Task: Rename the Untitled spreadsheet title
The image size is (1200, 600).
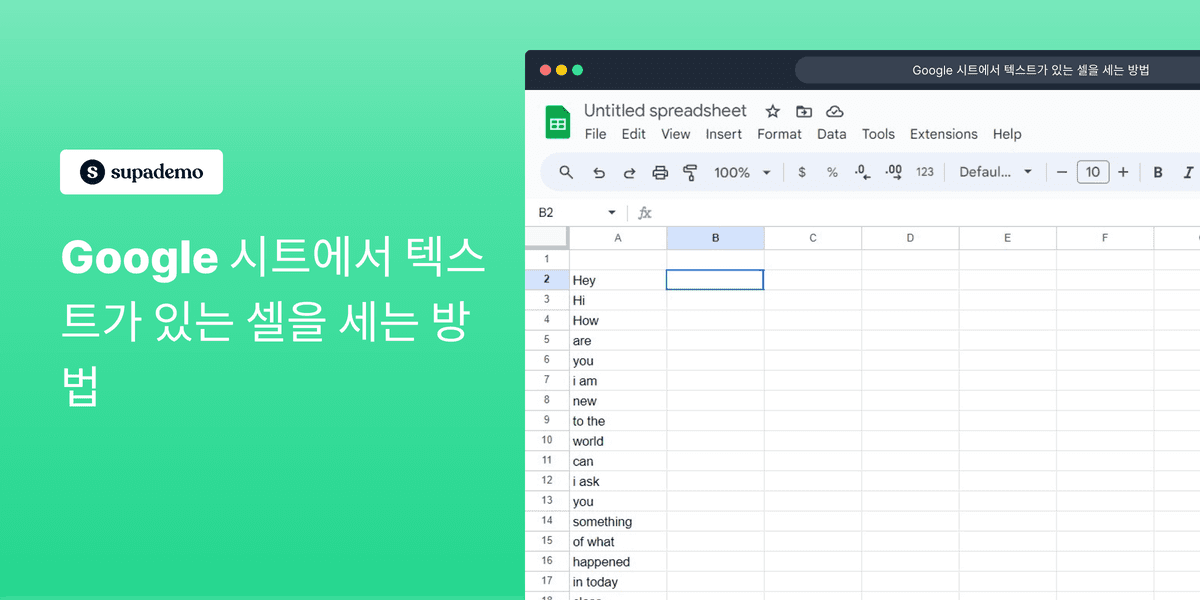Action: pos(665,110)
